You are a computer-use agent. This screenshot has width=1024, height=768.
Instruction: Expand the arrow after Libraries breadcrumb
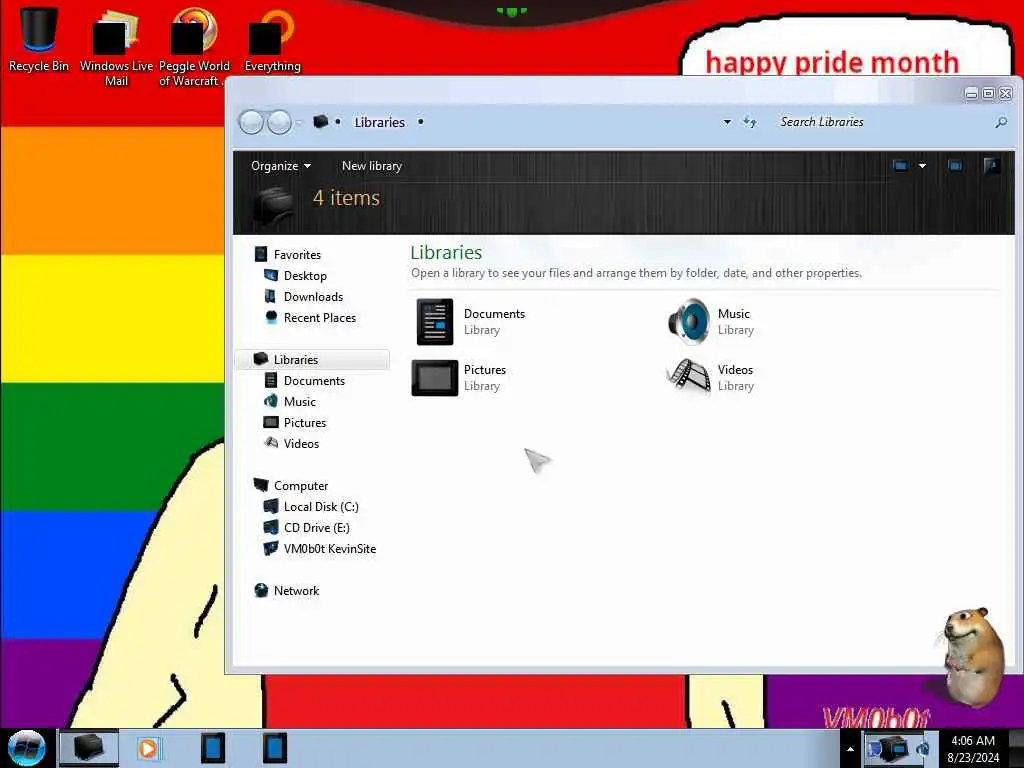[421, 121]
